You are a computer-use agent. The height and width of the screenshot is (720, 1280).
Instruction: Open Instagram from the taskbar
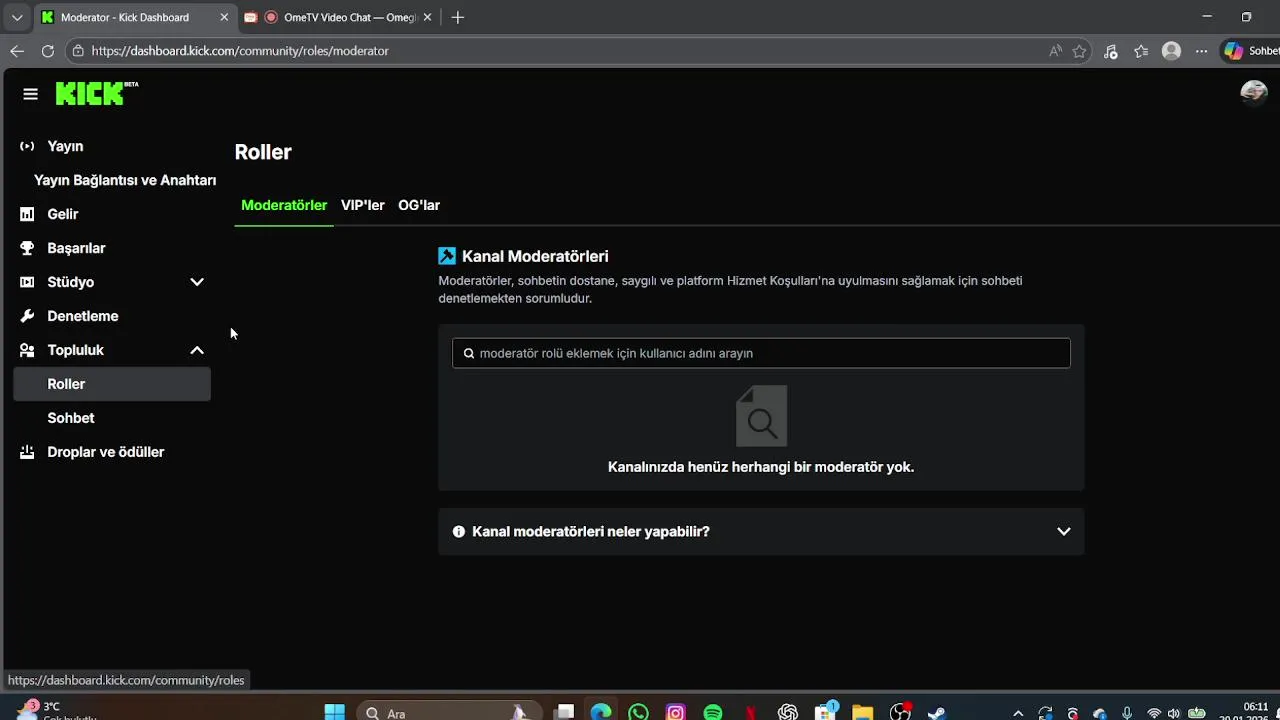click(x=676, y=712)
